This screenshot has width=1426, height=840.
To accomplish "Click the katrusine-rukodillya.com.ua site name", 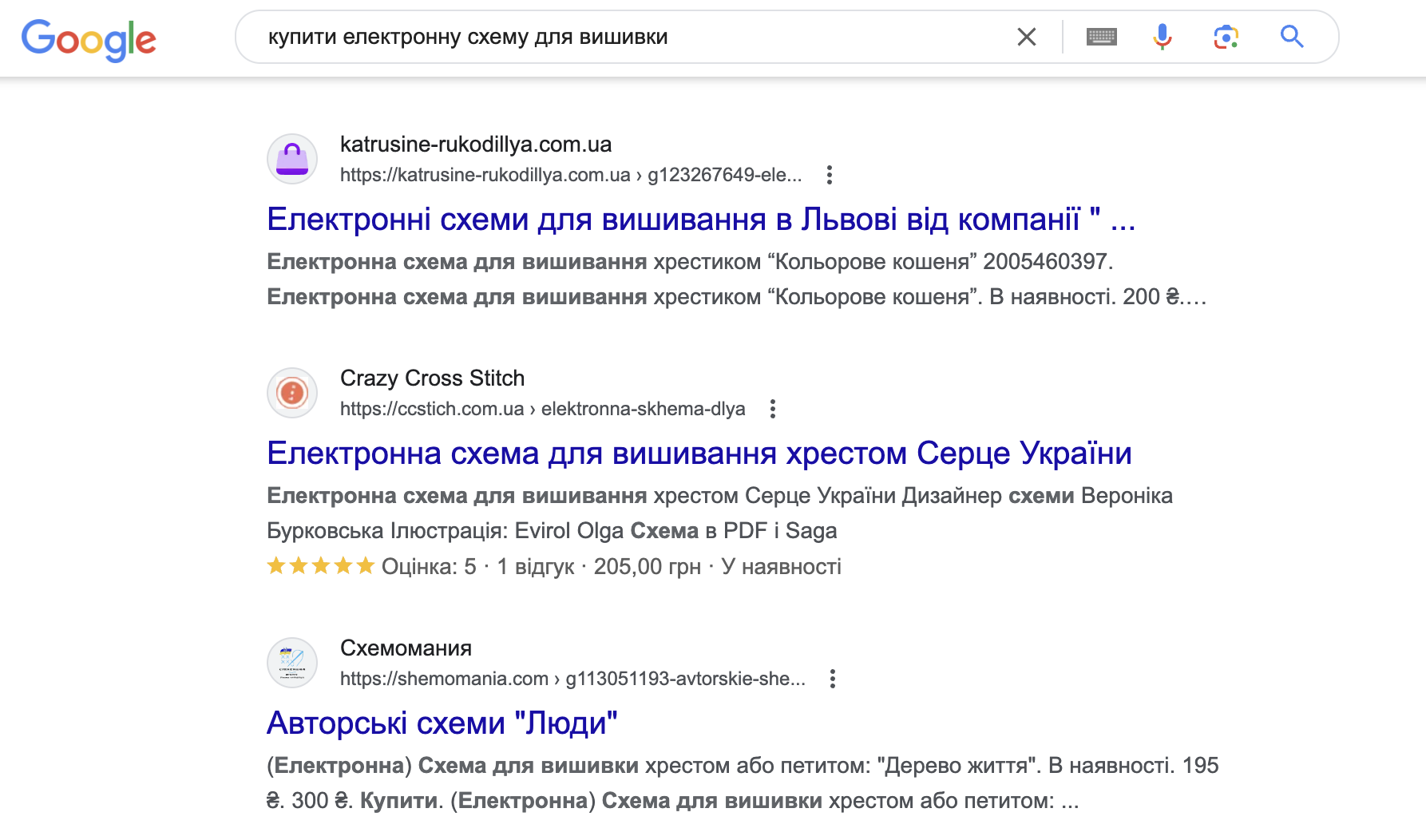I will click(476, 145).
